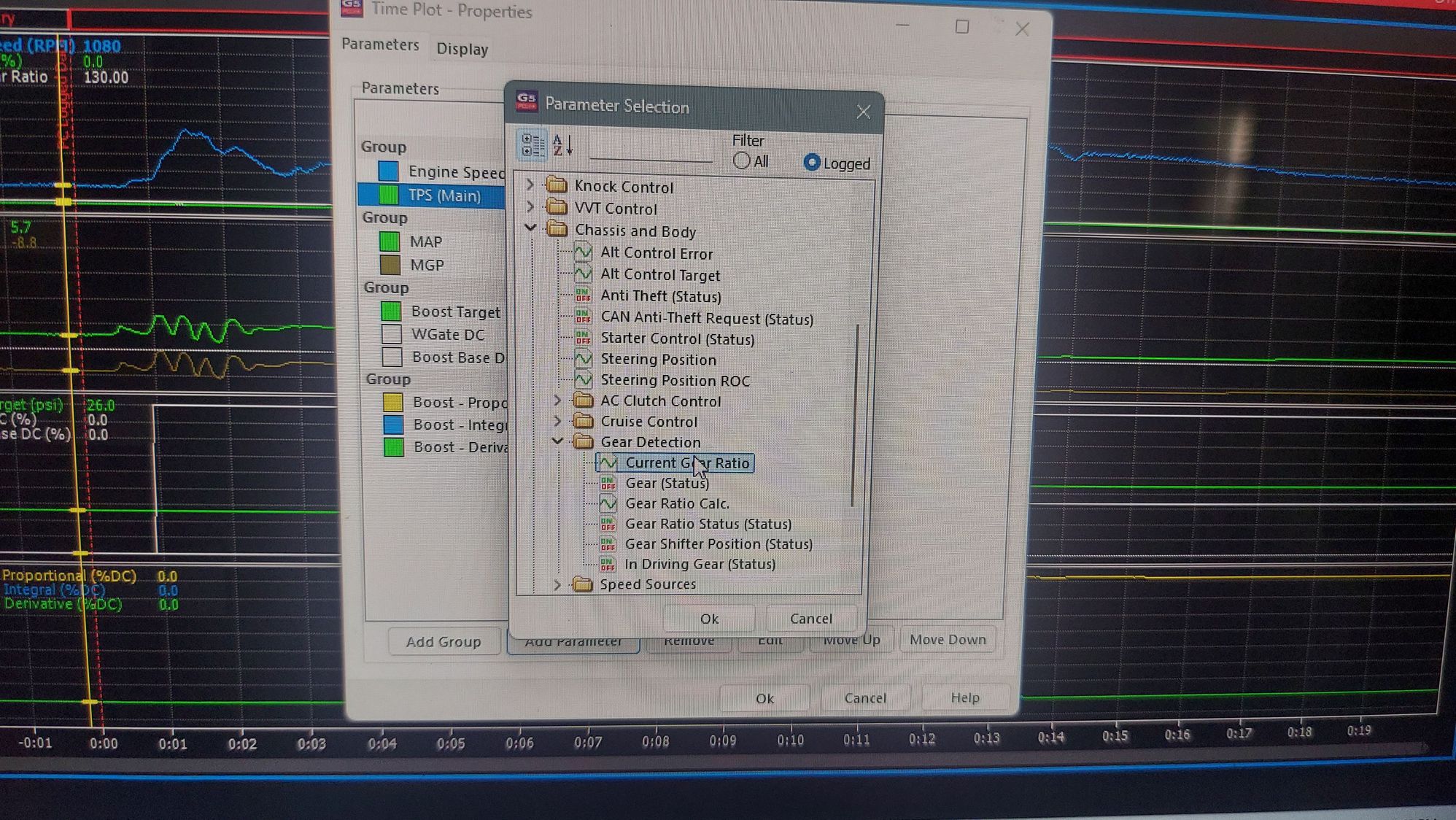
Task: Click the categorized tree view icon
Action: [532, 145]
